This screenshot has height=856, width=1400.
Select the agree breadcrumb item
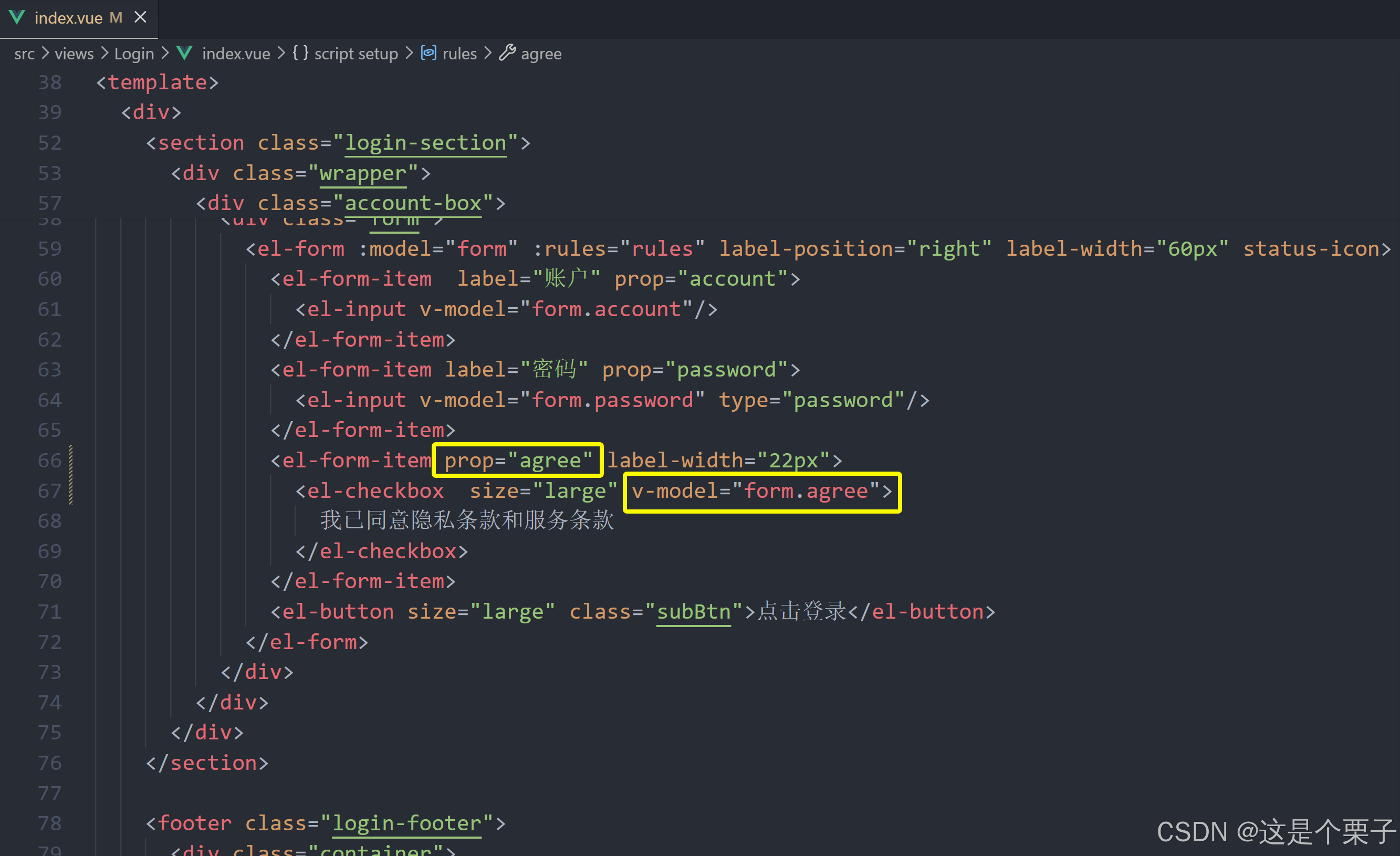coord(541,54)
